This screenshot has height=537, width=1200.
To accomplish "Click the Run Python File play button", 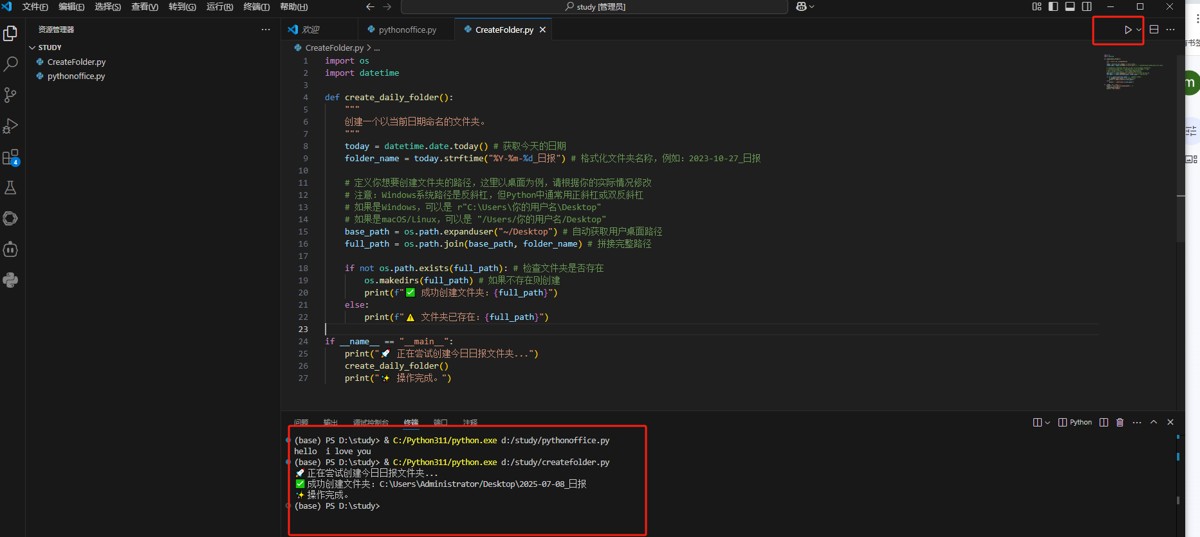I will click(x=1127, y=30).
